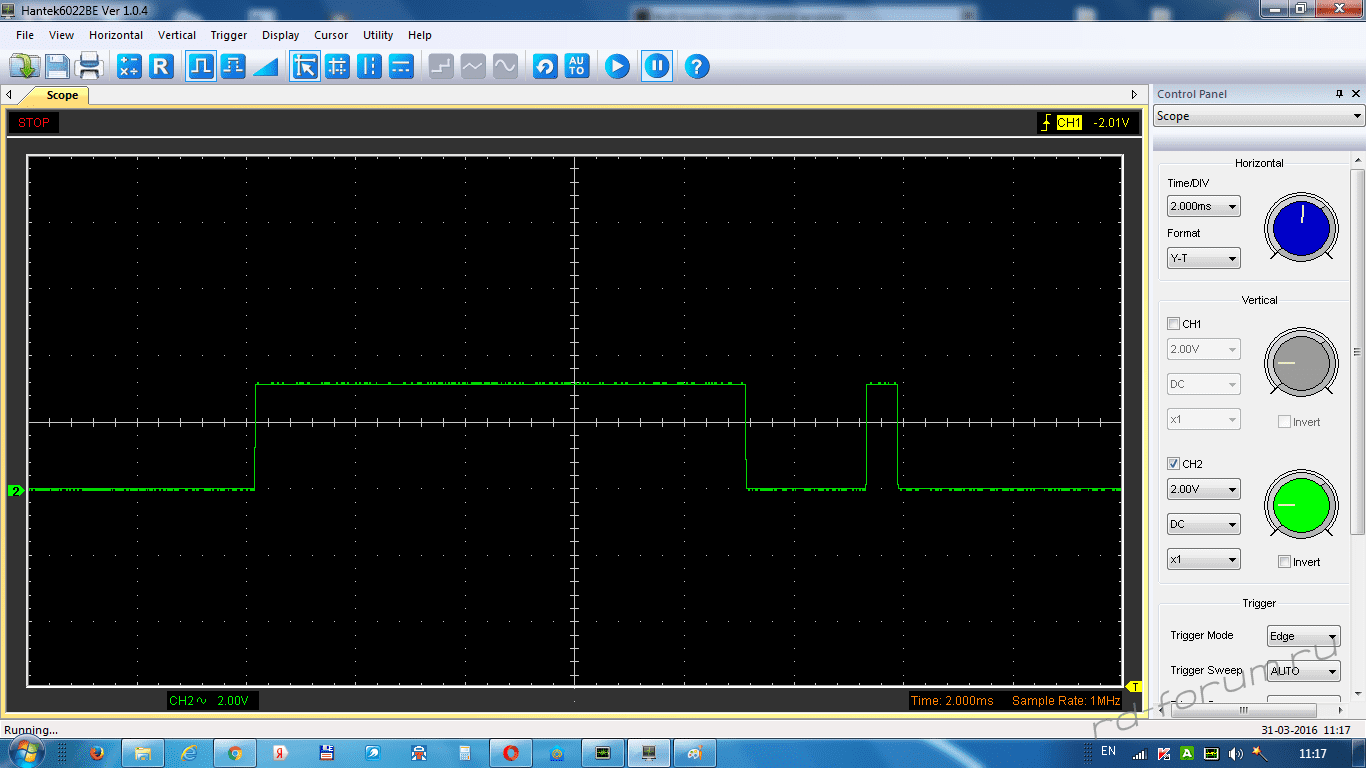Click the save floppy disk icon
This screenshot has width=1366, height=768.
[x=57, y=67]
